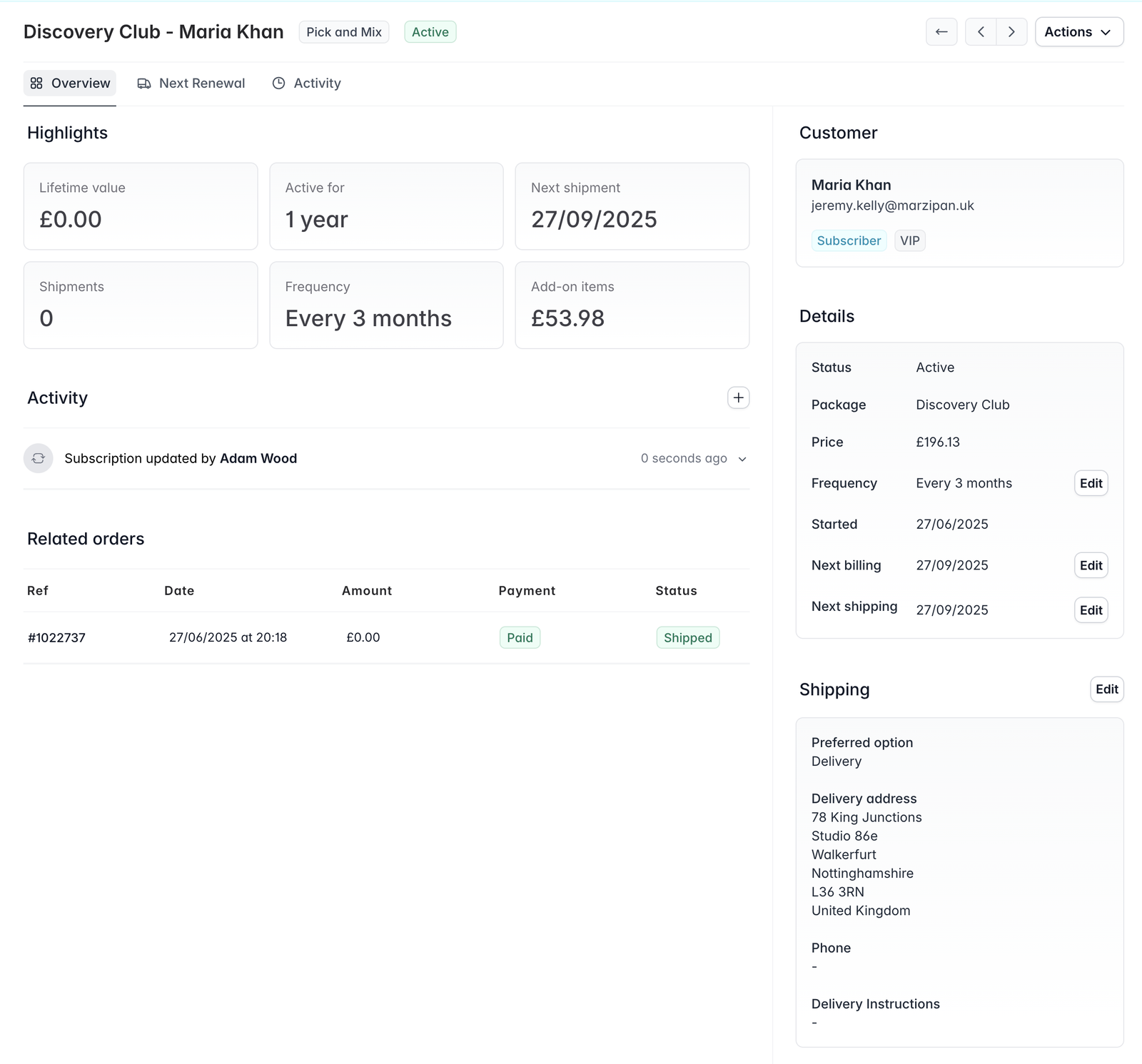Select the Add-on items £53.98 card
The image size is (1142, 1064).
[x=632, y=305]
